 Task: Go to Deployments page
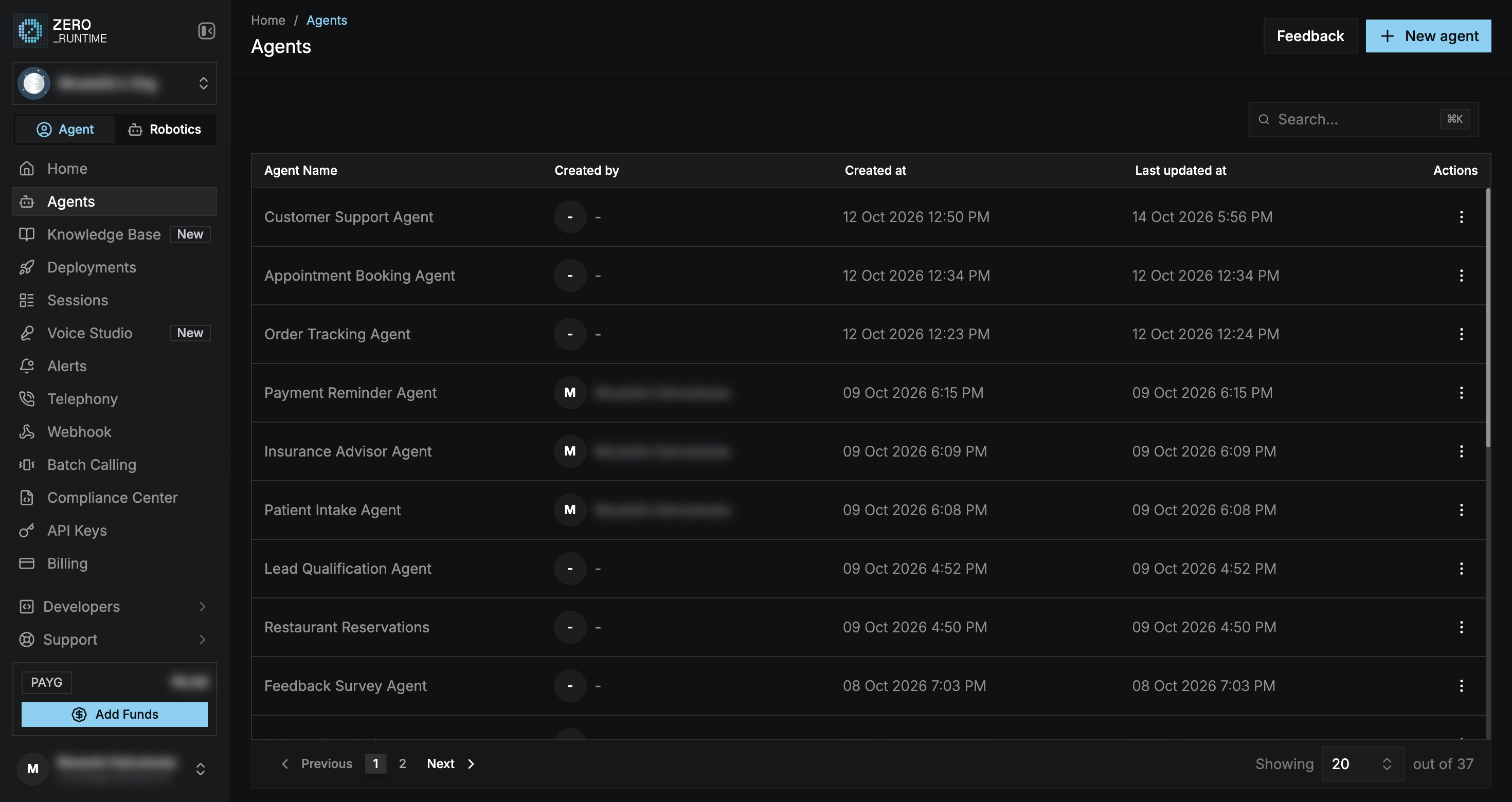pos(115,267)
